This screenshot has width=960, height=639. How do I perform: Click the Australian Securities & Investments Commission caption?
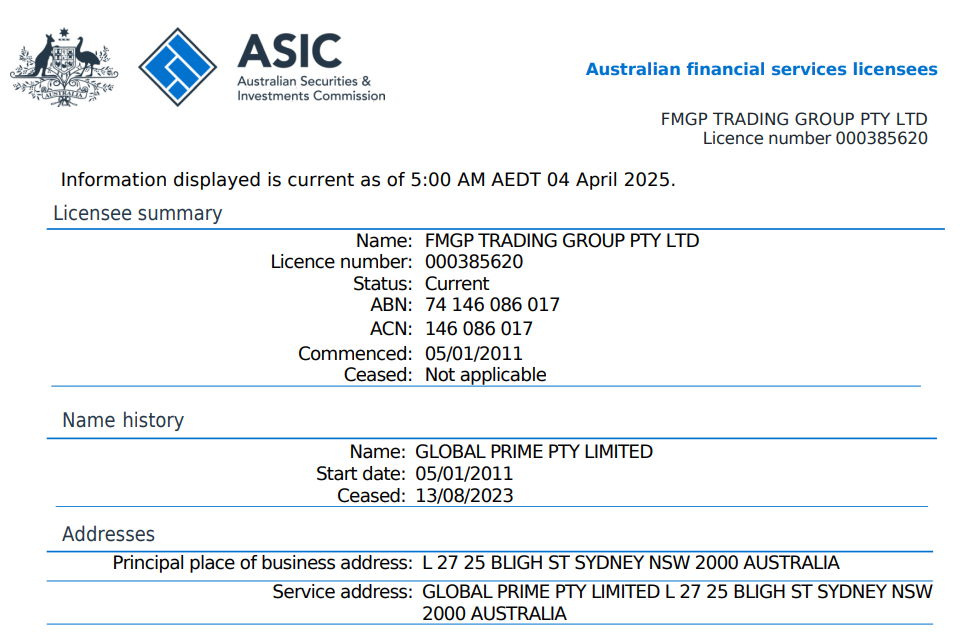310,88
